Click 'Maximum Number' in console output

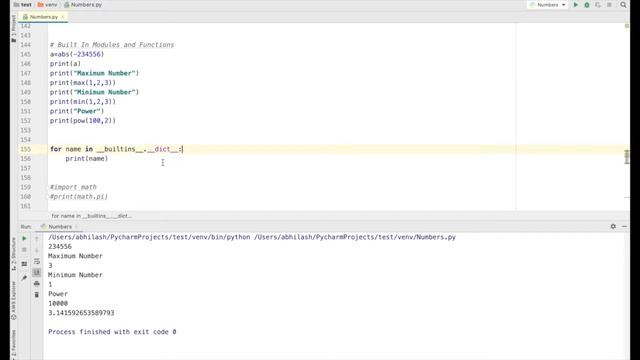coord(75,256)
